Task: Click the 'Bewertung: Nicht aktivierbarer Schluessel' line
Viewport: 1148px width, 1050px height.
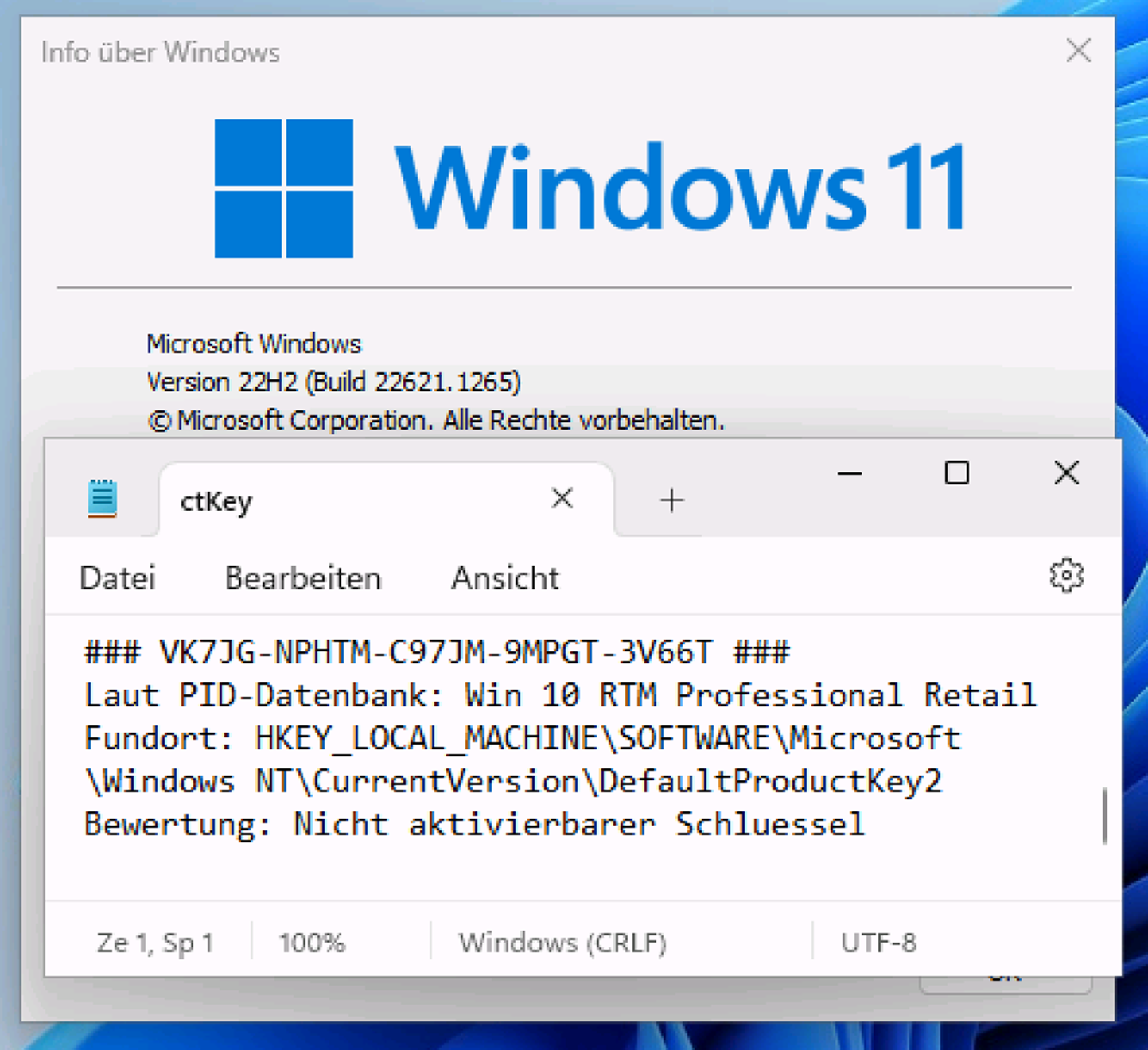Action: point(474,824)
